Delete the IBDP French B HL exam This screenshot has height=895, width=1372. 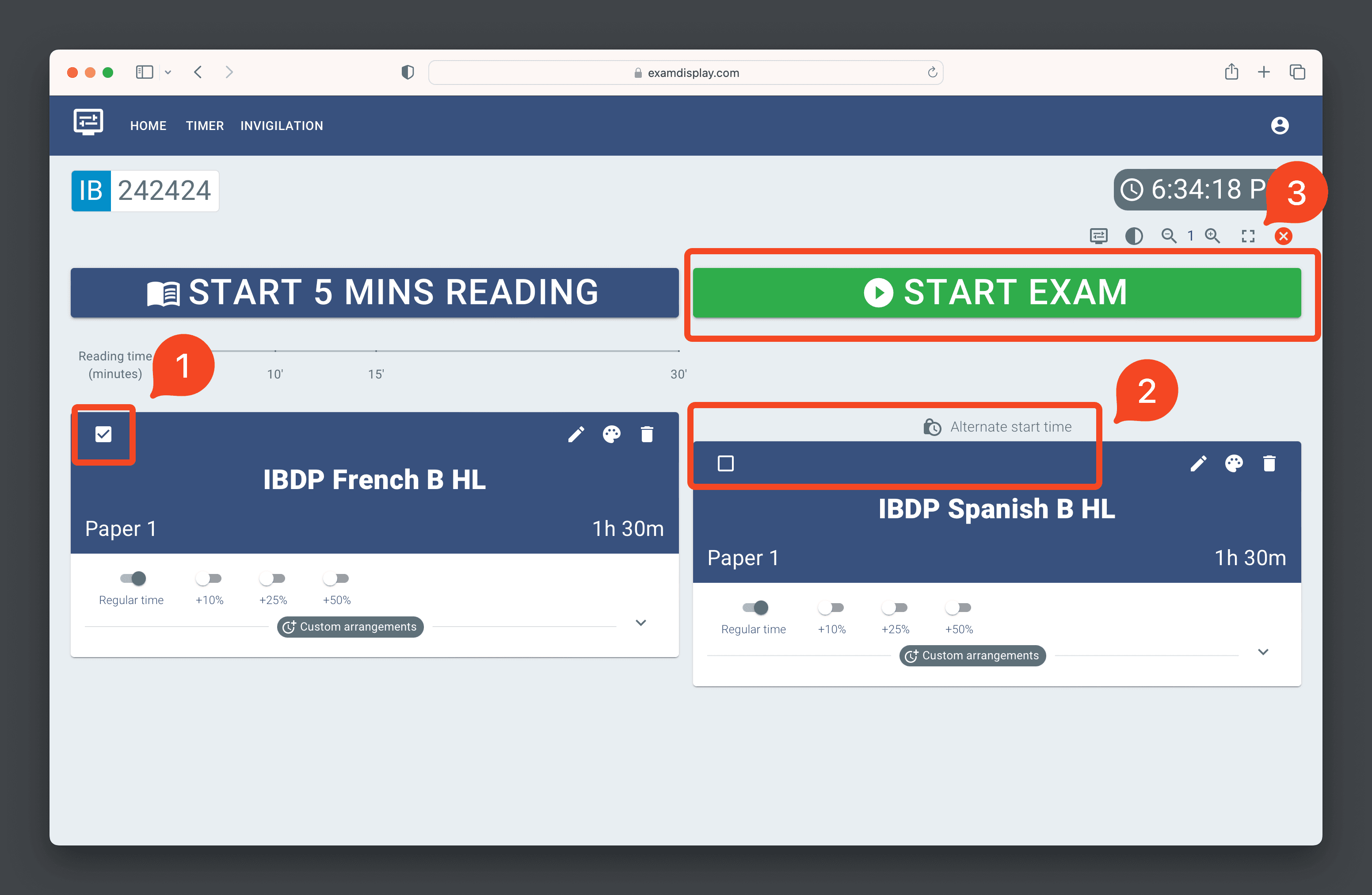pos(647,434)
